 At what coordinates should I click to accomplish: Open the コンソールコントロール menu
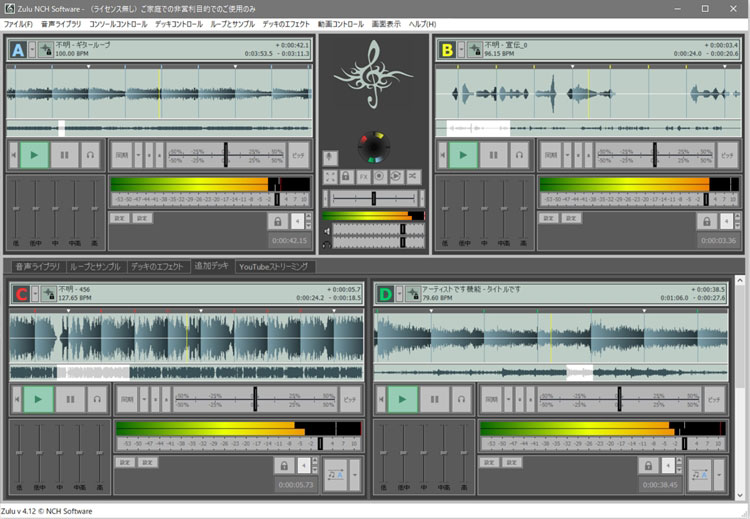click(x=118, y=24)
